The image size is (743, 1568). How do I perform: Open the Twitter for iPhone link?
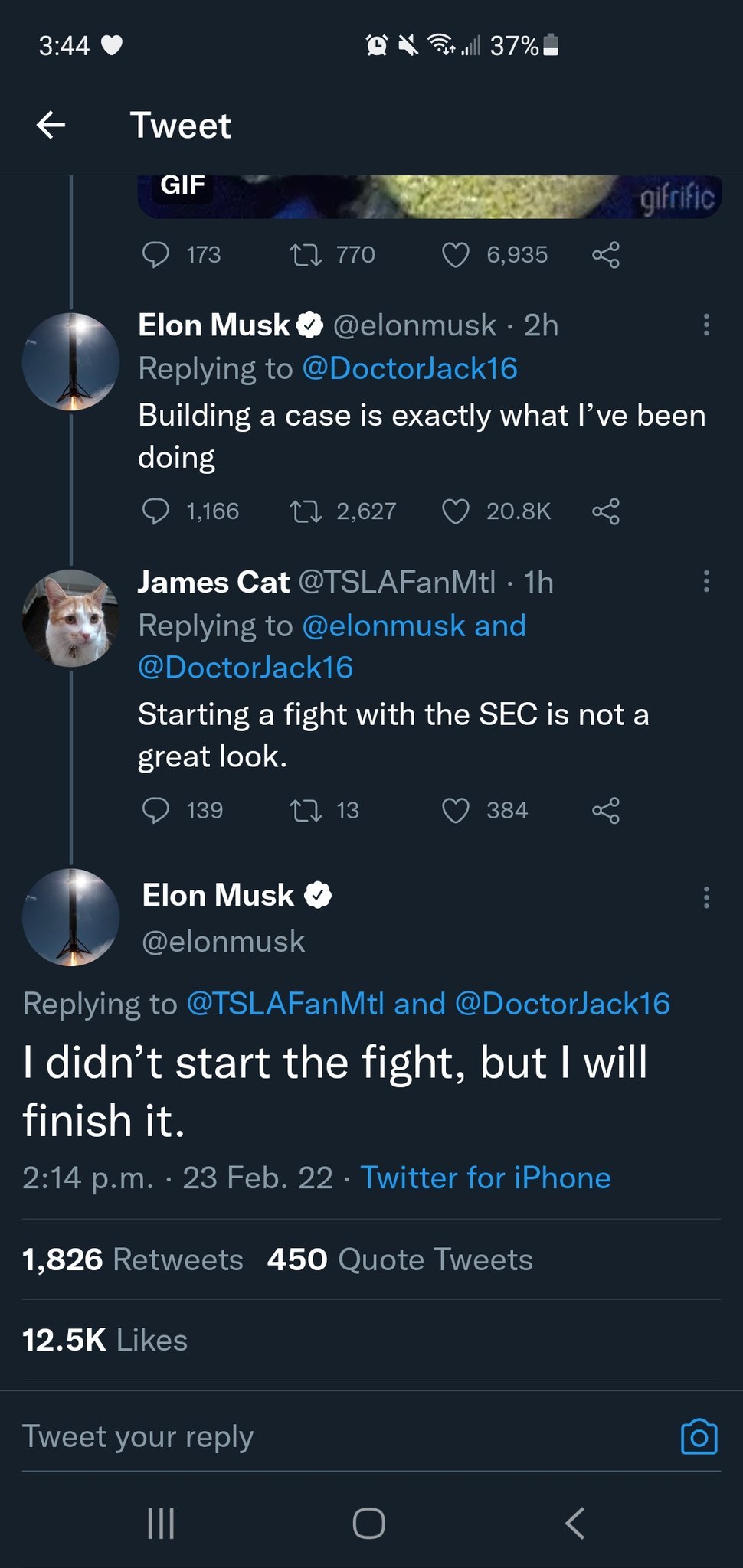pos(486,1178)
